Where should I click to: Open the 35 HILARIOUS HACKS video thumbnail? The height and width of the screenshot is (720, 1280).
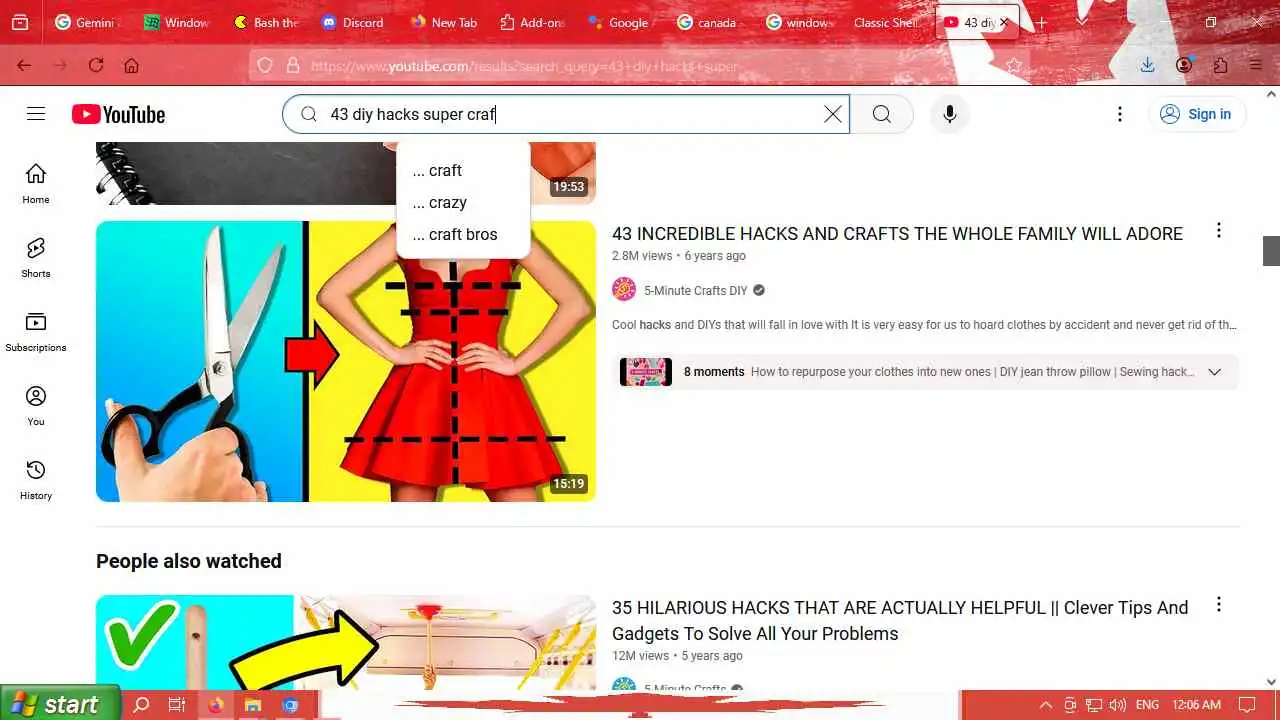tap(346, 642)
